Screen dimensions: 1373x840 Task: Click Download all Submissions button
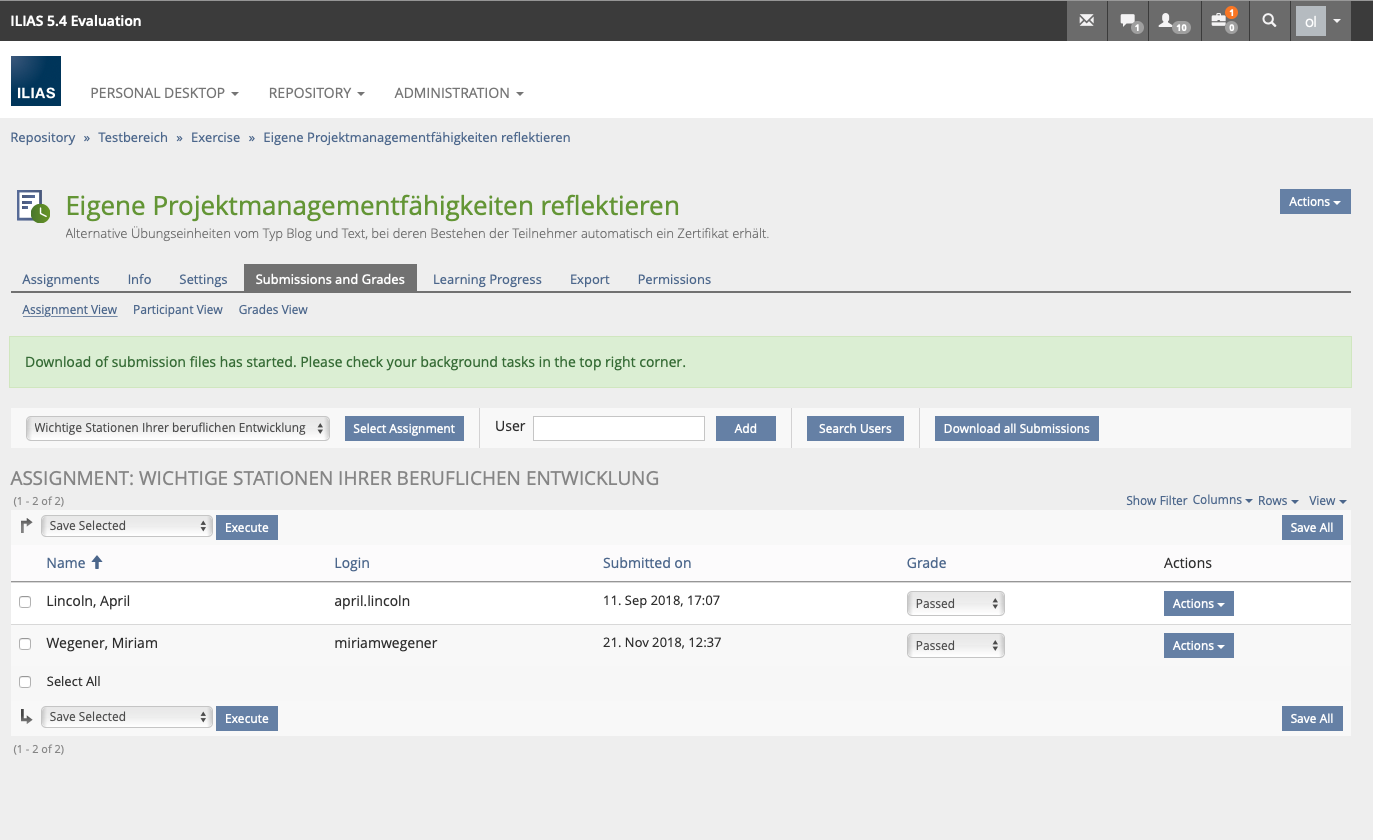point(1016,428)
